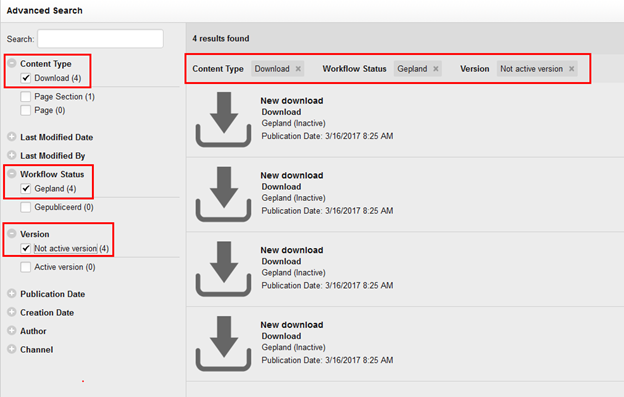Expand the Last Modified Date facet
Viewport: 624px width, 397px height.
(12, 136)
